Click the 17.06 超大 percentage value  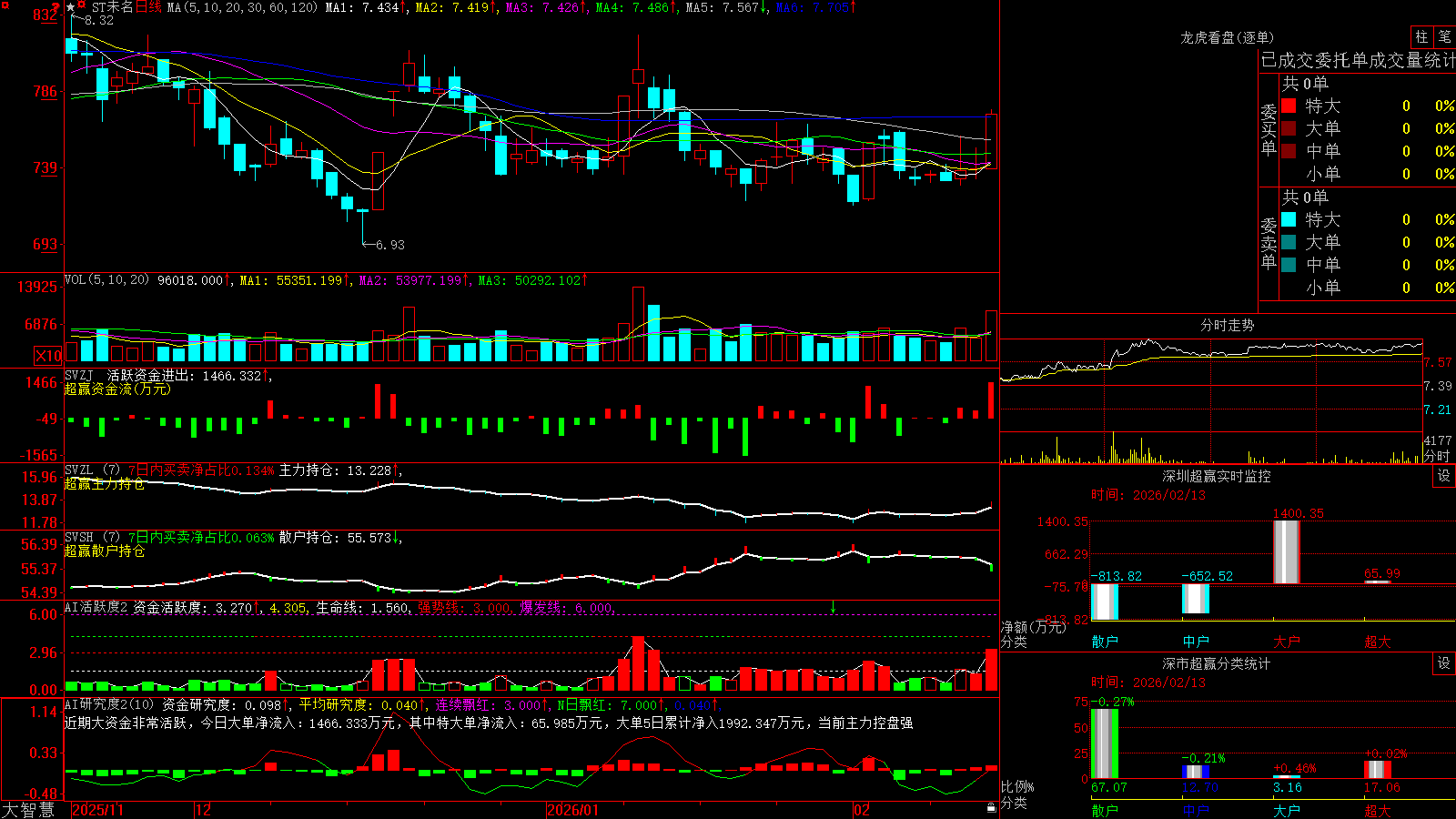coord(1382,787)
